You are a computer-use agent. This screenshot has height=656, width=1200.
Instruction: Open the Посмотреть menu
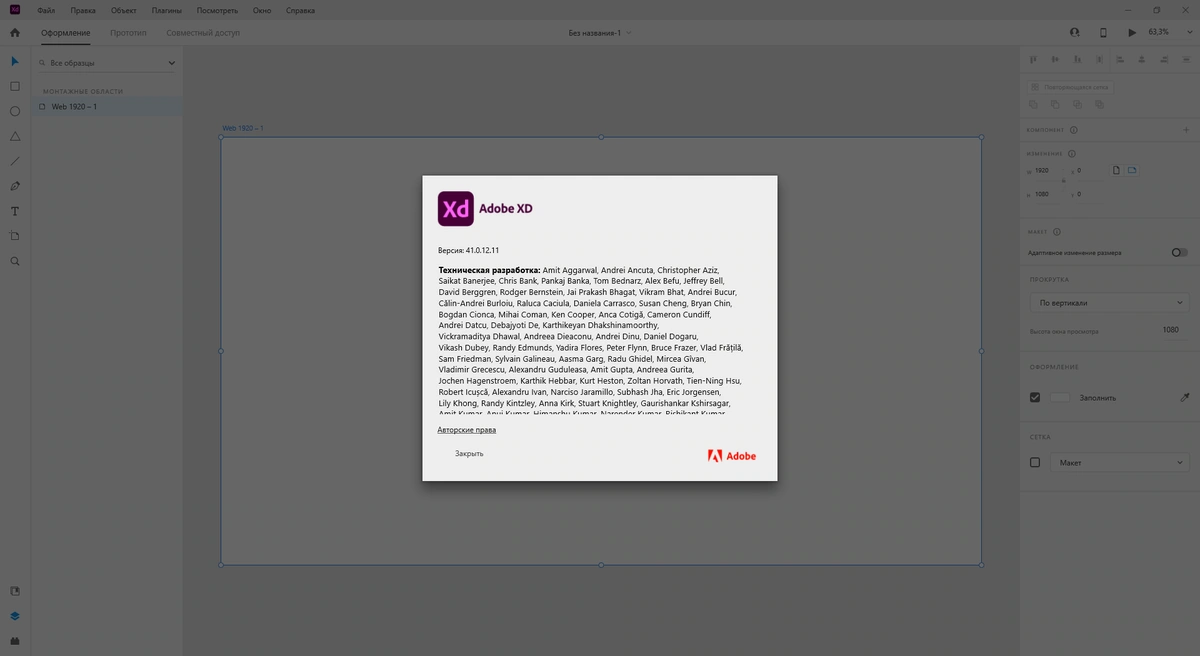tap(217, 10)
